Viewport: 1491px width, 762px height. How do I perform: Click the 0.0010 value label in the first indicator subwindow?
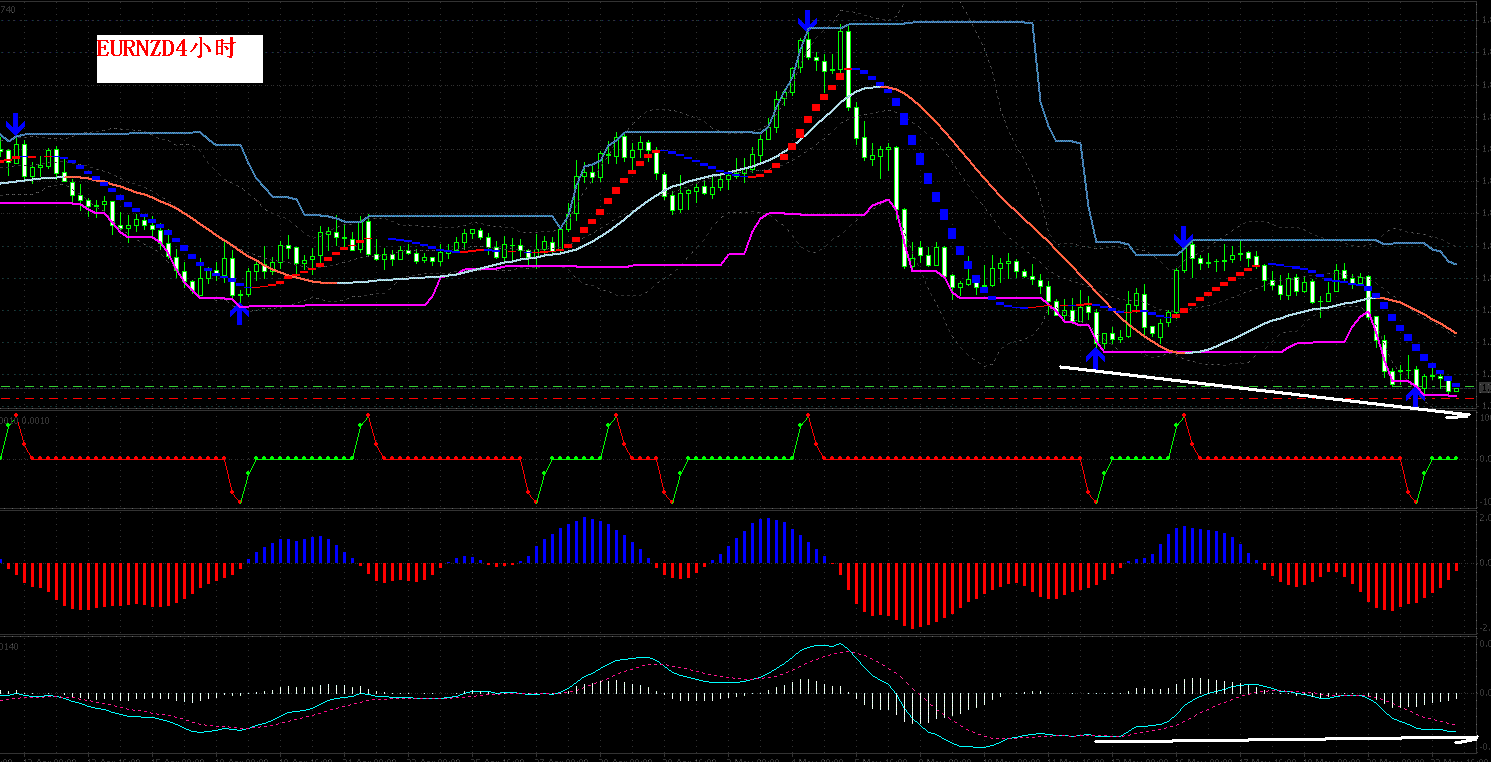[x=37, y=420]
